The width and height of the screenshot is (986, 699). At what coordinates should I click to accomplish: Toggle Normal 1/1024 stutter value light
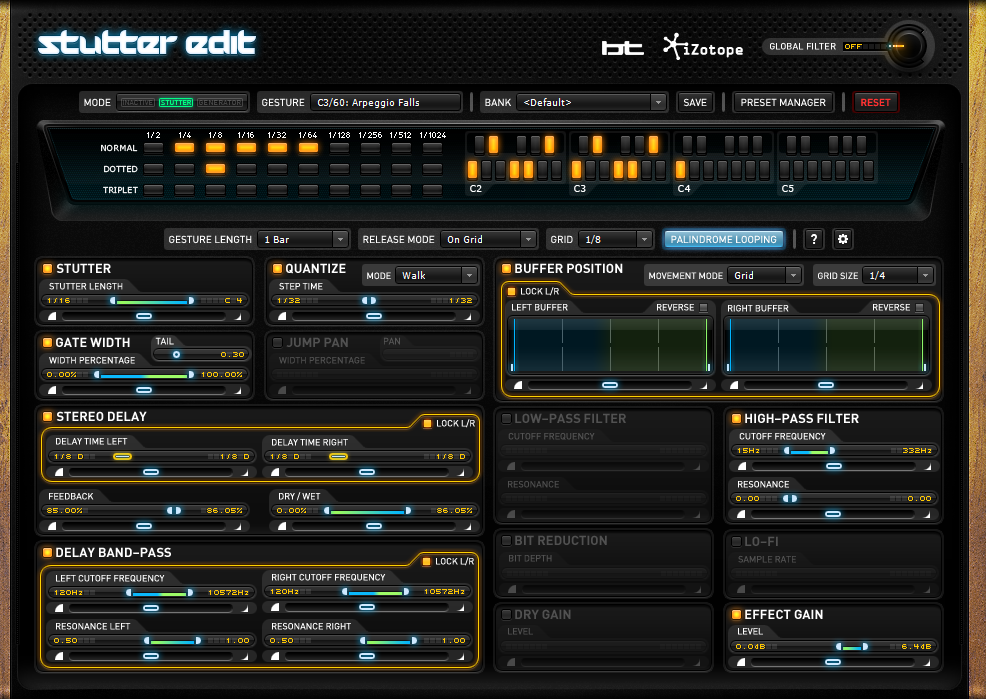tap(432, 148)
